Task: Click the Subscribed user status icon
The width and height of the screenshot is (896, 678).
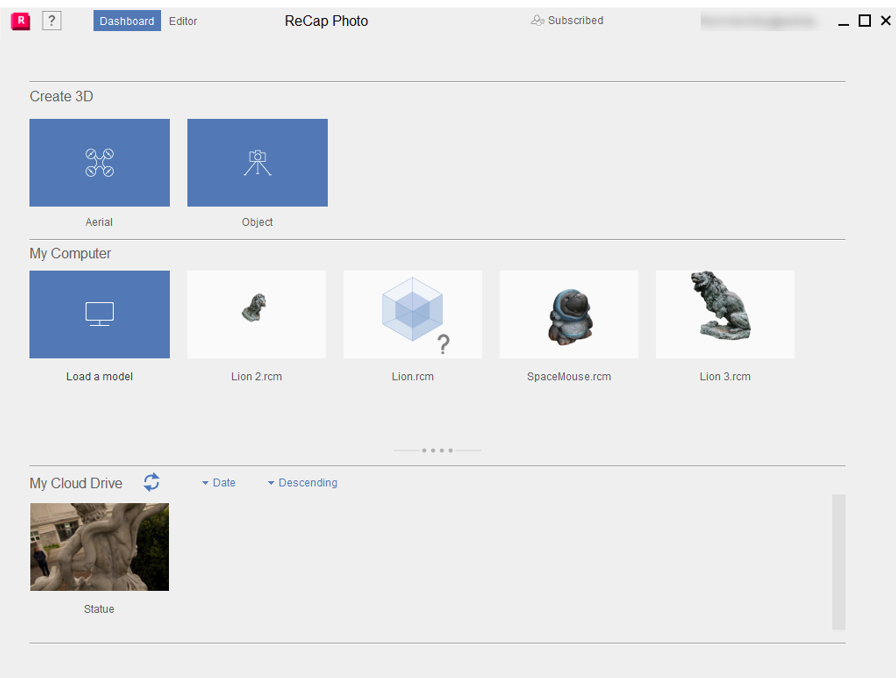Action: click(x=537, y=21)
